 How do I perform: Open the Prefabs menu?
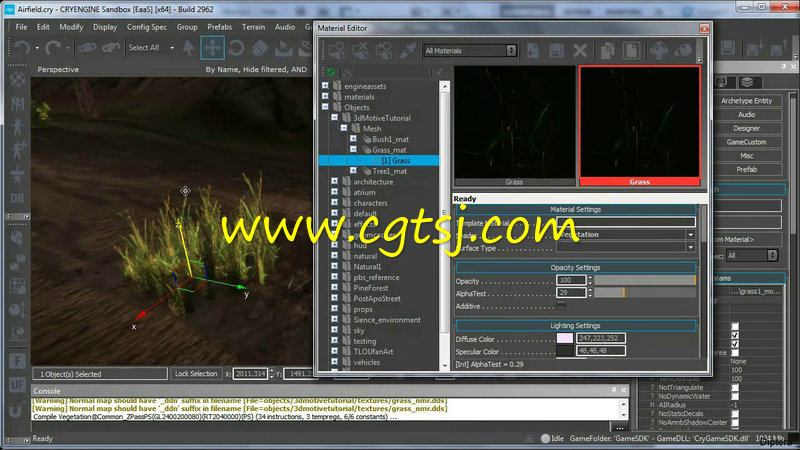pos(219,27)
